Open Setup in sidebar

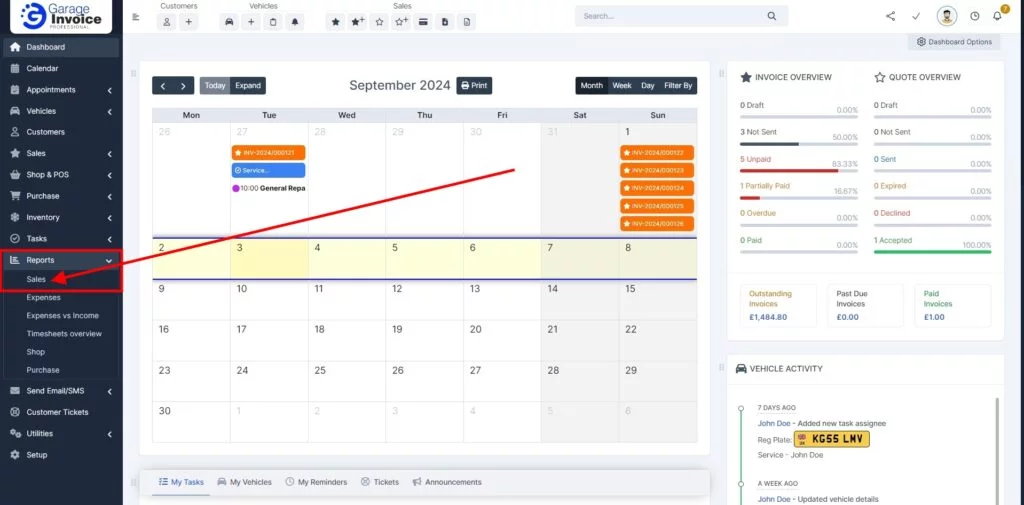pyautogui.click(x=61, y=455)
